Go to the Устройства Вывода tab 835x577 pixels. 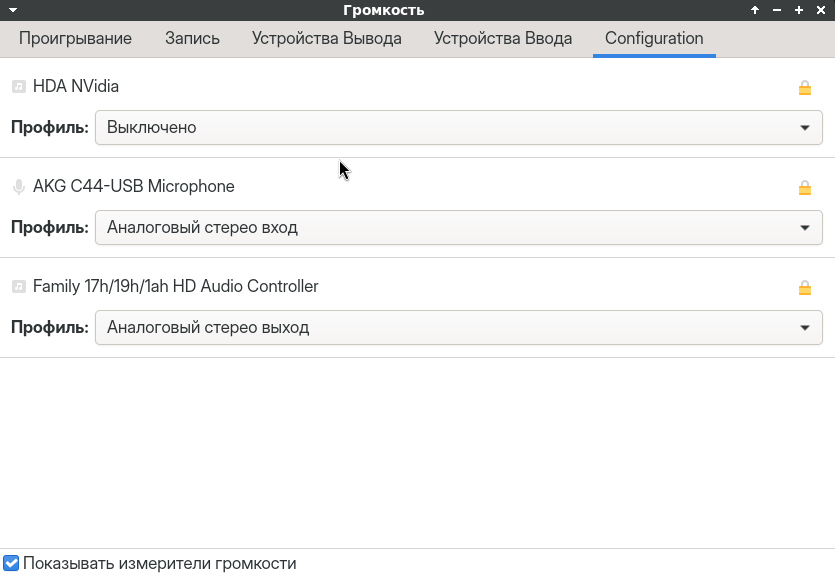tap(326, 39)
